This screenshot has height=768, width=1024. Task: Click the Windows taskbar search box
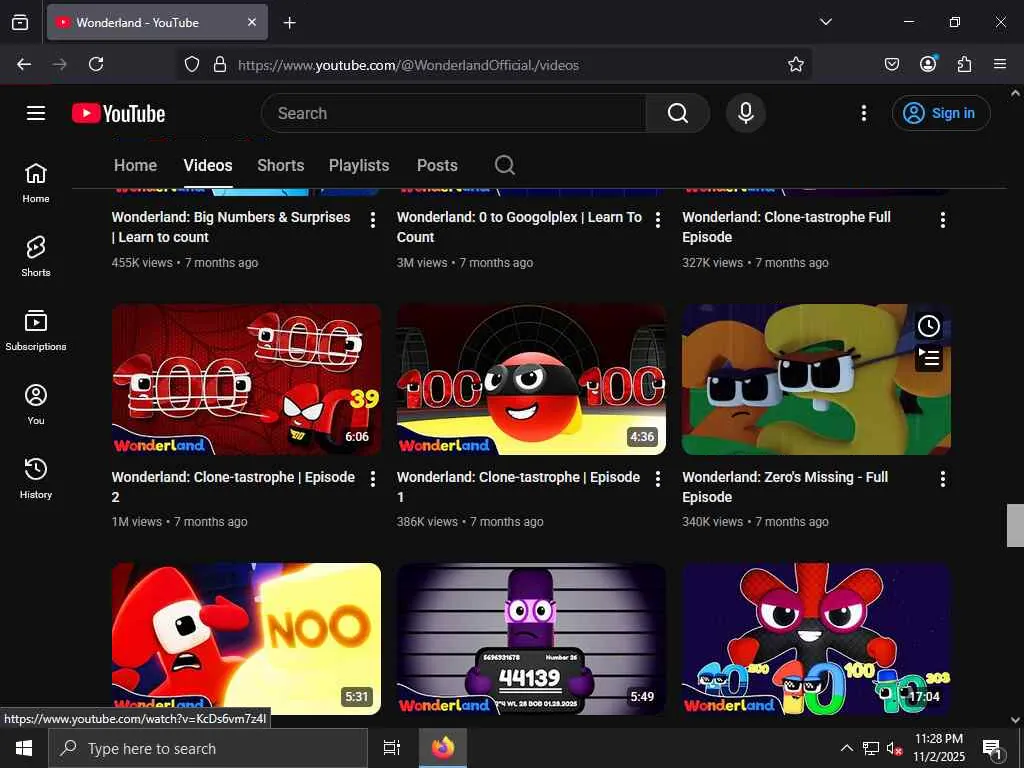[208, 748]
